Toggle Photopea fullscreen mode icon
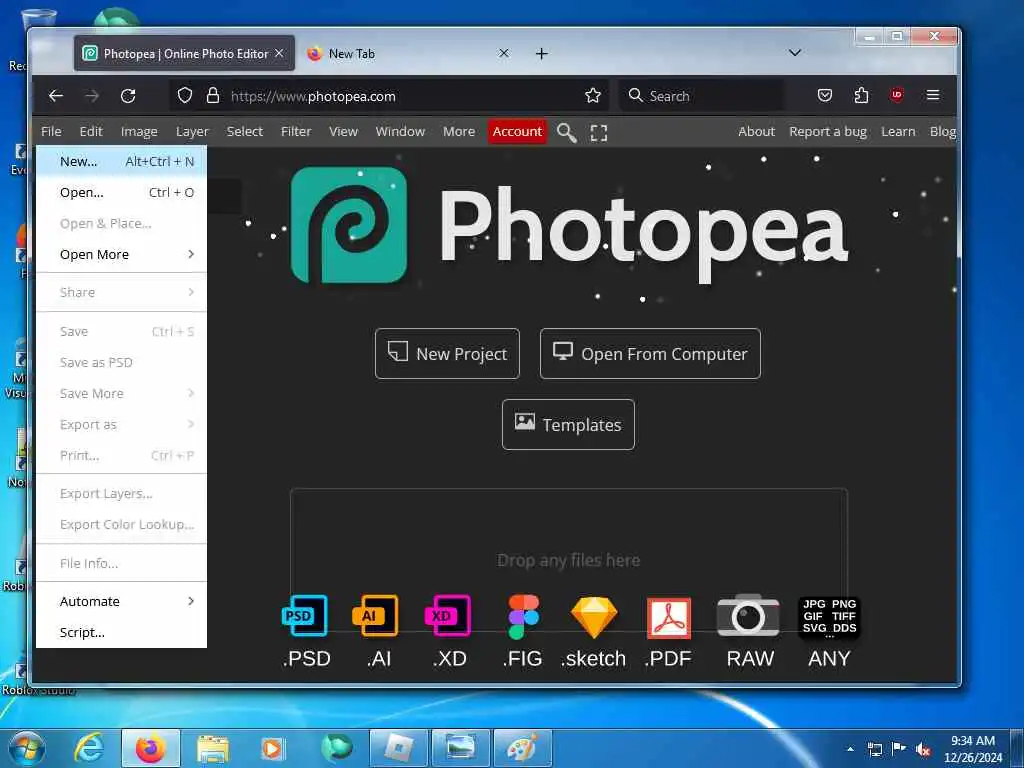This screenshot has width=1024, height=768. point(599,133)
